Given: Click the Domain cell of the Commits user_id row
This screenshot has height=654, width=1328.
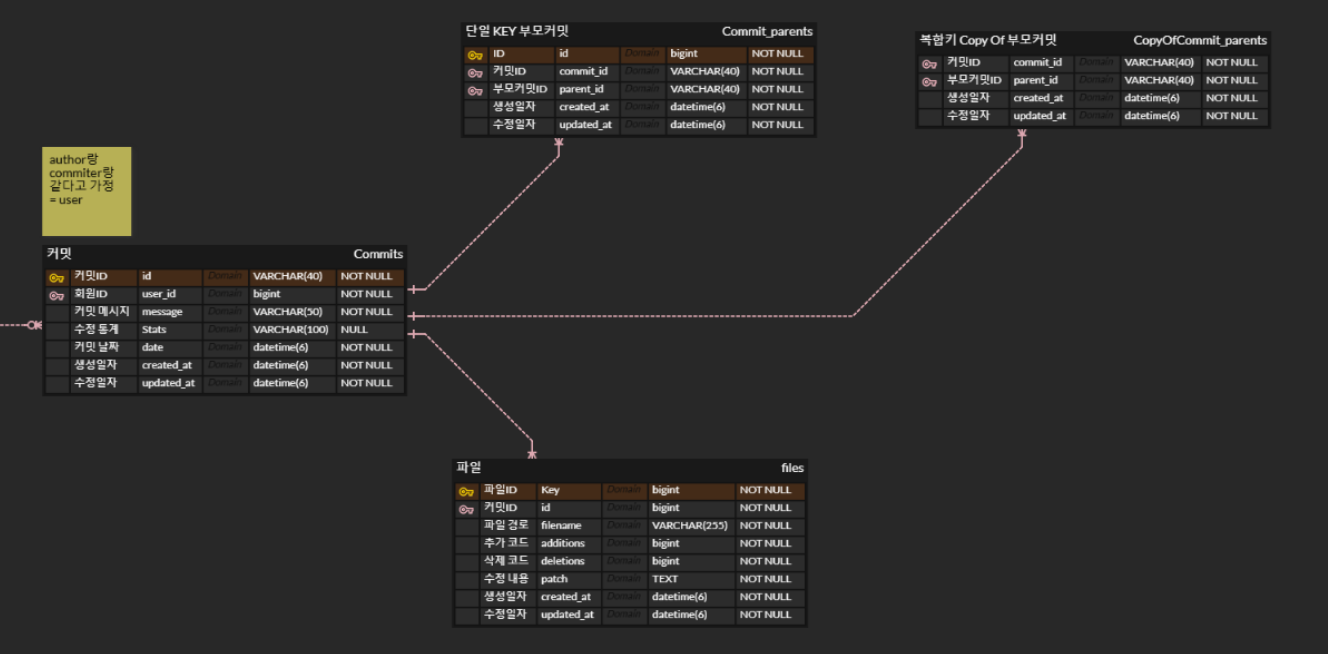Looking at the screenshot, I should (225, 294).
